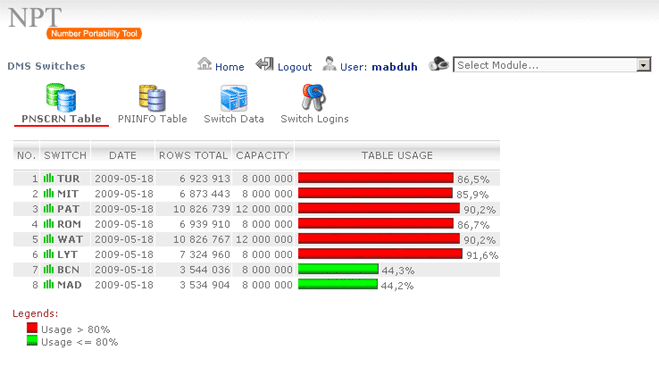
Task: Click the green usage bar for MAD
Action: point(338,285)
